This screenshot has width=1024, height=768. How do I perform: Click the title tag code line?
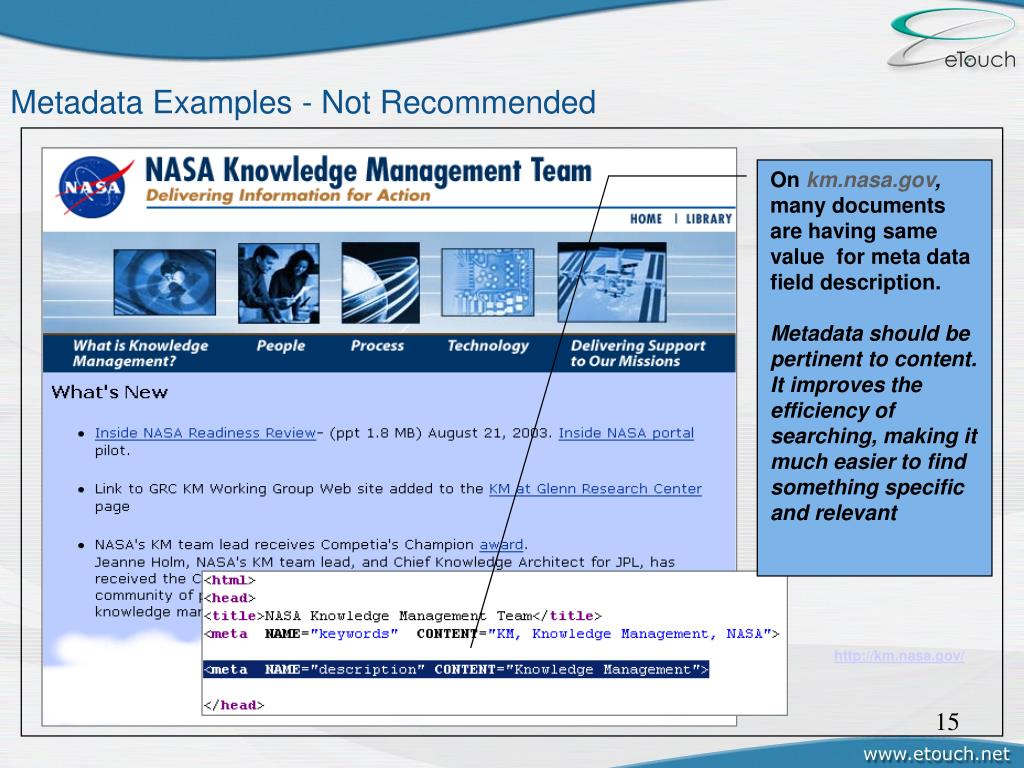402,616
